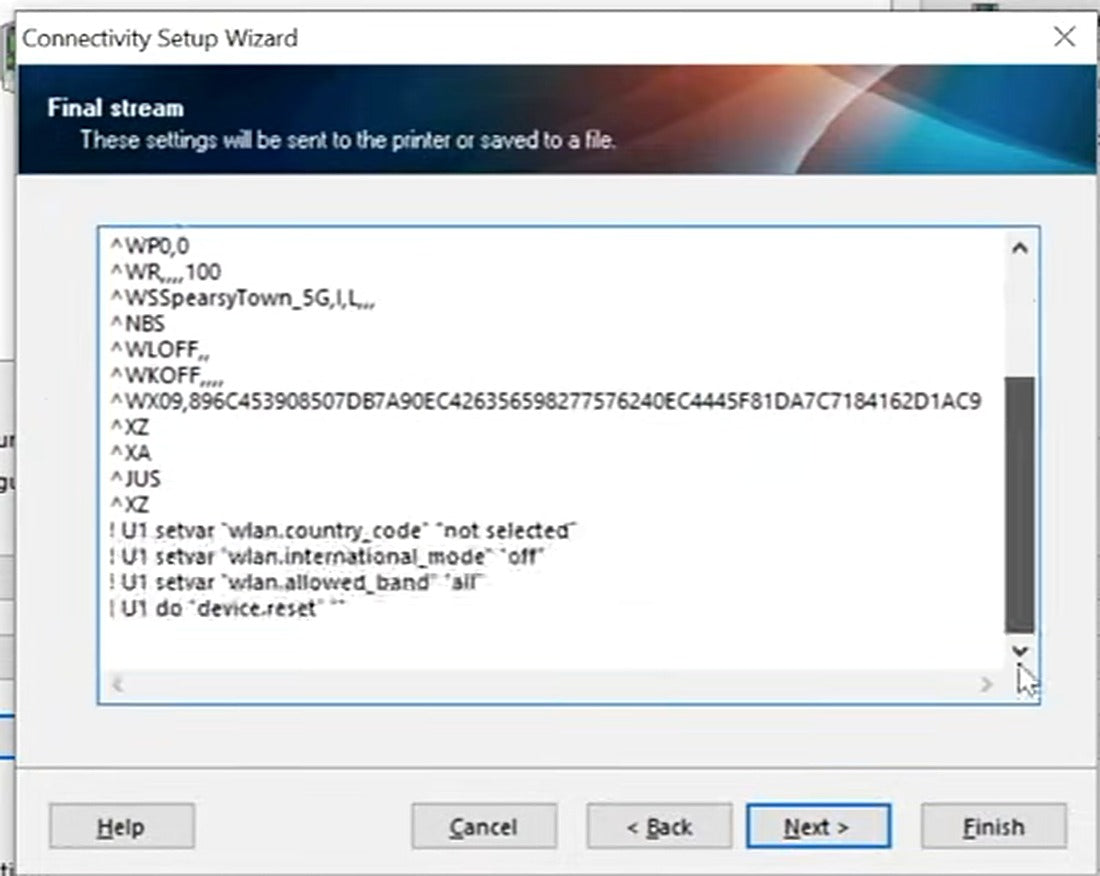This screenshot has height=876, width=1100.
Task: Click the line "^WP0,0"
Action: point(150,246)
